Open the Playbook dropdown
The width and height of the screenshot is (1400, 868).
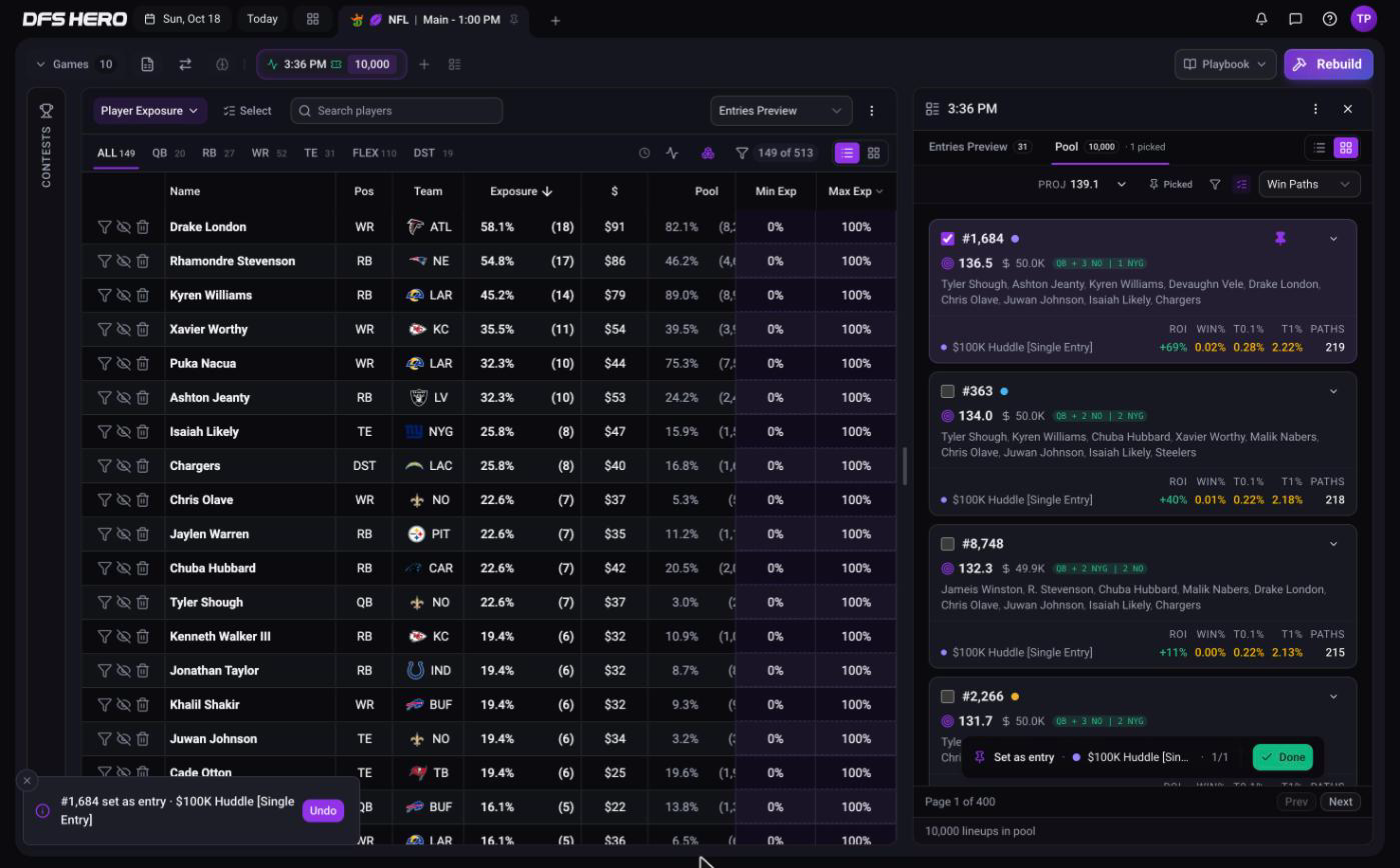click(1225, 64)
